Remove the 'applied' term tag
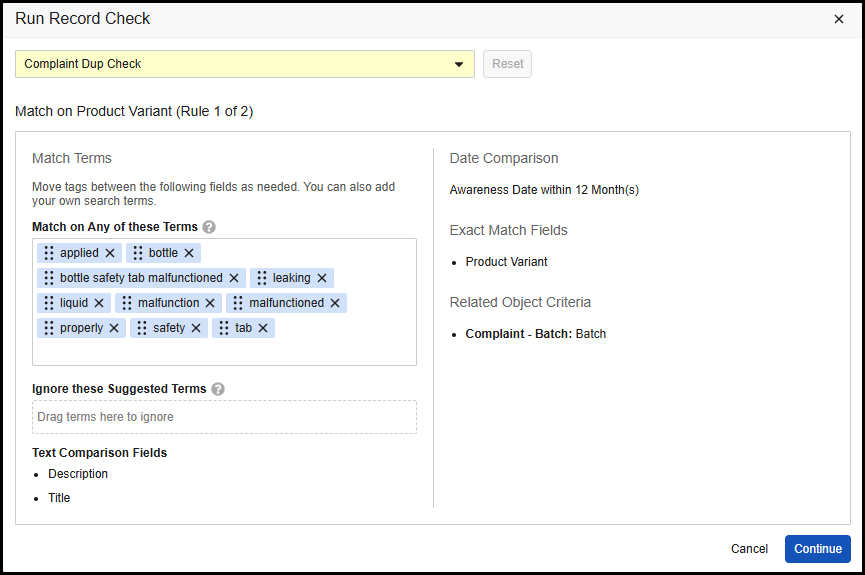 tap(110, 253)
